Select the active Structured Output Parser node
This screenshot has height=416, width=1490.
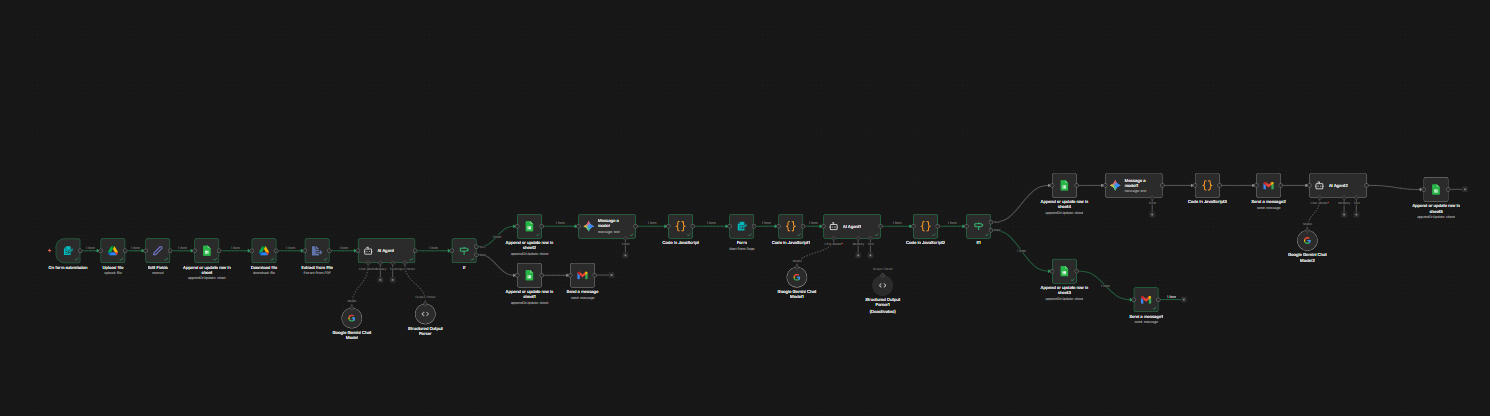[x=425, y=314]
